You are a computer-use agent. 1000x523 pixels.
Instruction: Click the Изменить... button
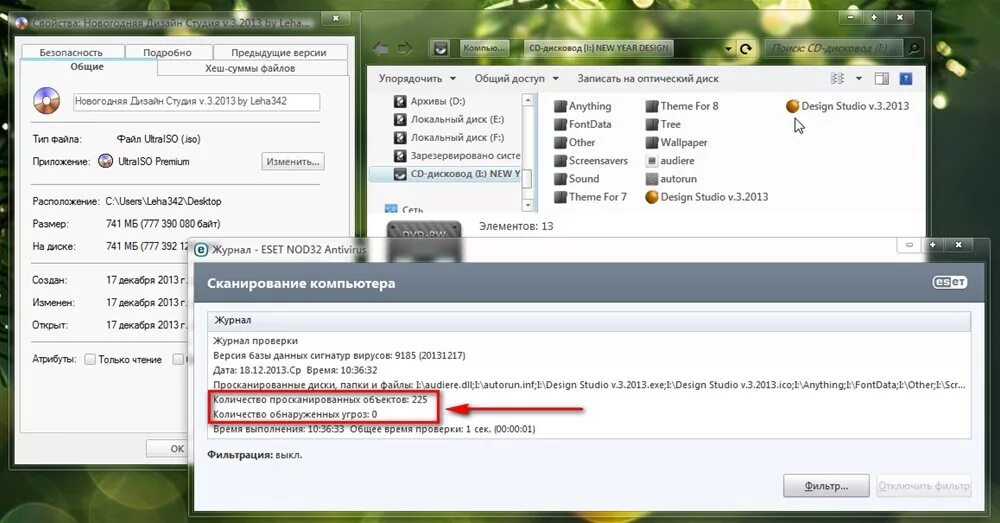pyautogui.click(x=293, y=161)
